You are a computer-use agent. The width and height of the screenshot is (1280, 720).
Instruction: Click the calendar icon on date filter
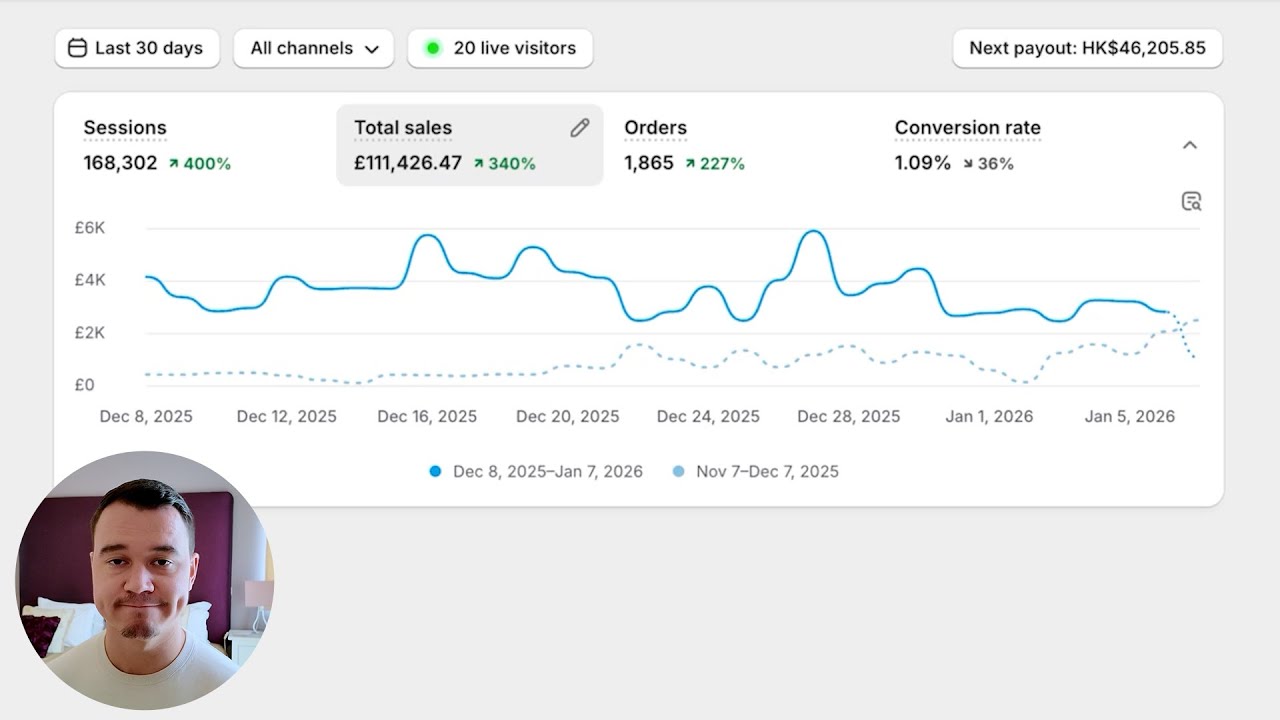click(77, 48)
